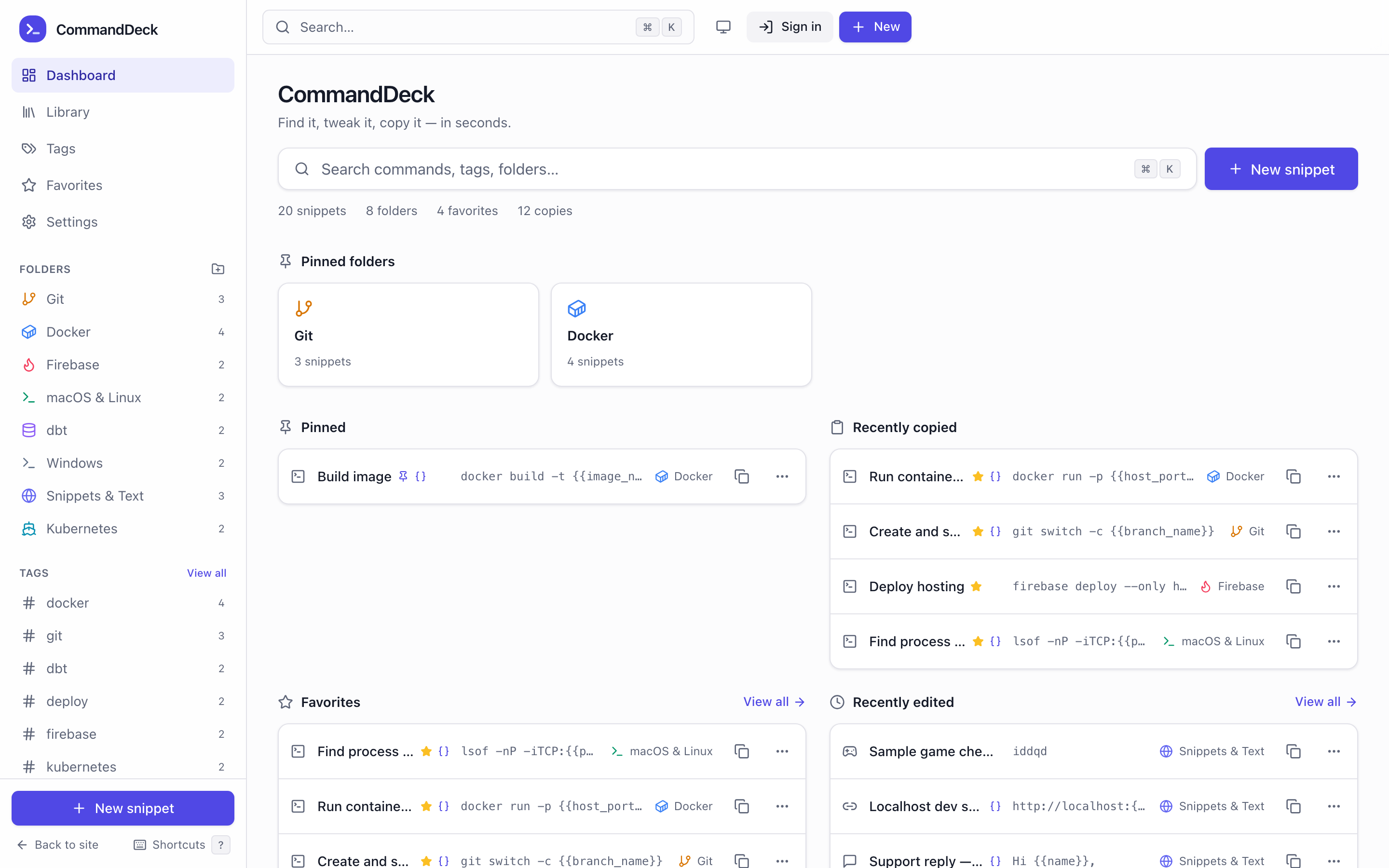Image resolution: width=1389 pixels, height=868 pixels.
Task: Open more menu for Run container in Recently copied
Action: (x=1334, y=476)
